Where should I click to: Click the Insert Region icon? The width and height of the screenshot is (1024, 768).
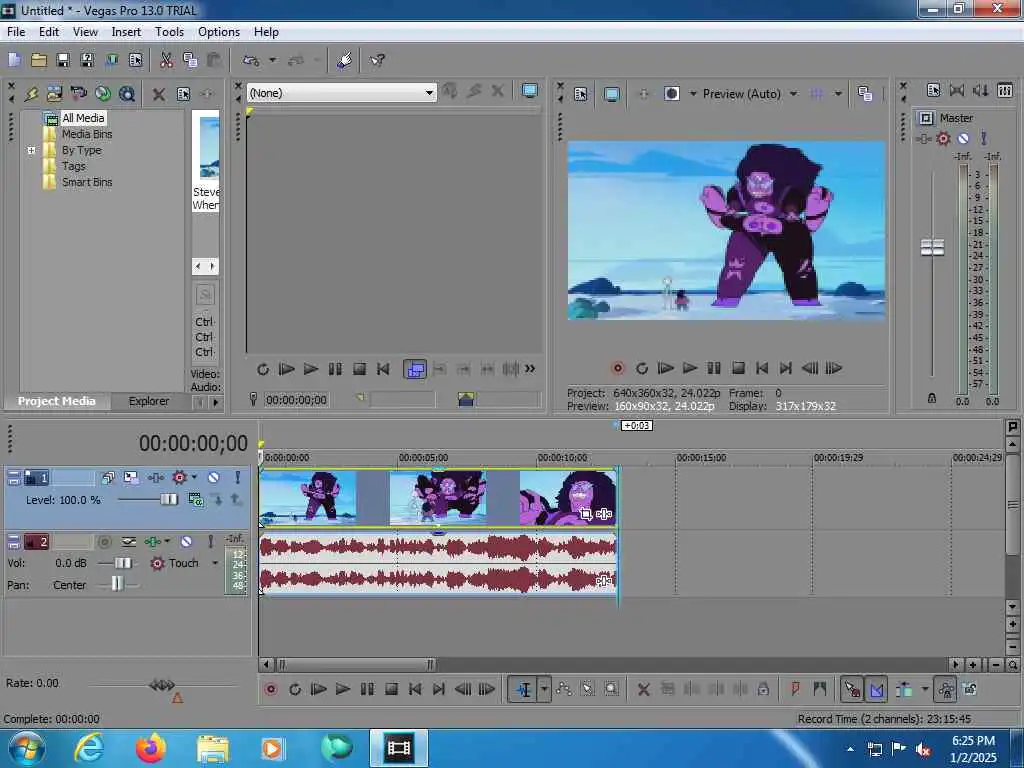coord(820,689)
